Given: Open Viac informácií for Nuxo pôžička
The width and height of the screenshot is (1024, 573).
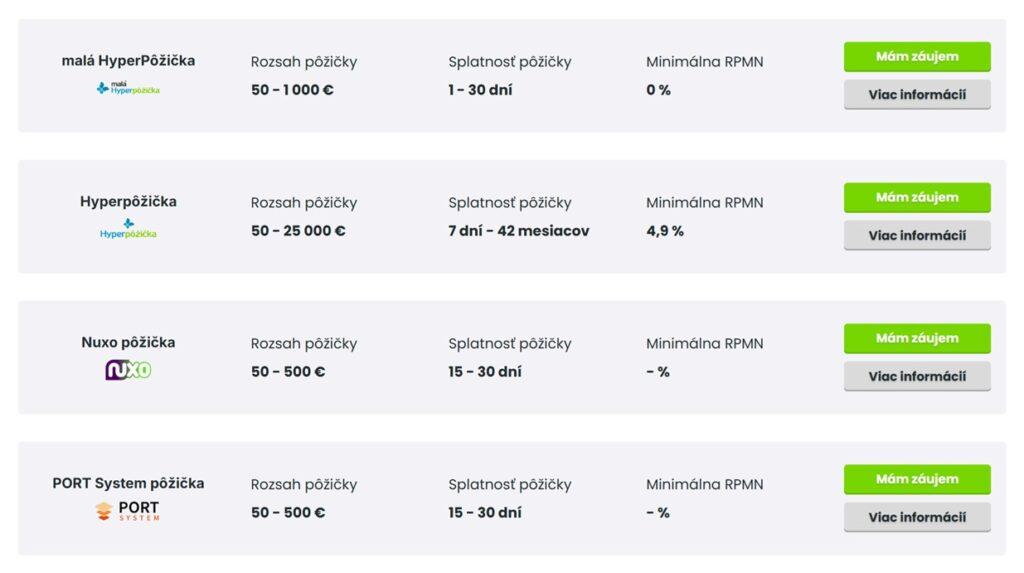Looking at the screenshot, I should tap(917, 377).
